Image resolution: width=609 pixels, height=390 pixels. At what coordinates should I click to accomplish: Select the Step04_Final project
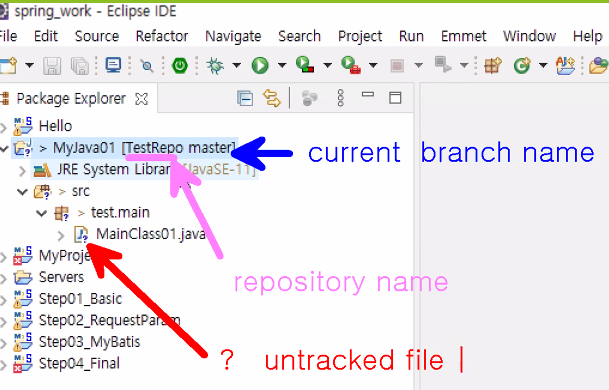pyautogui.click(x=79, y=363)
